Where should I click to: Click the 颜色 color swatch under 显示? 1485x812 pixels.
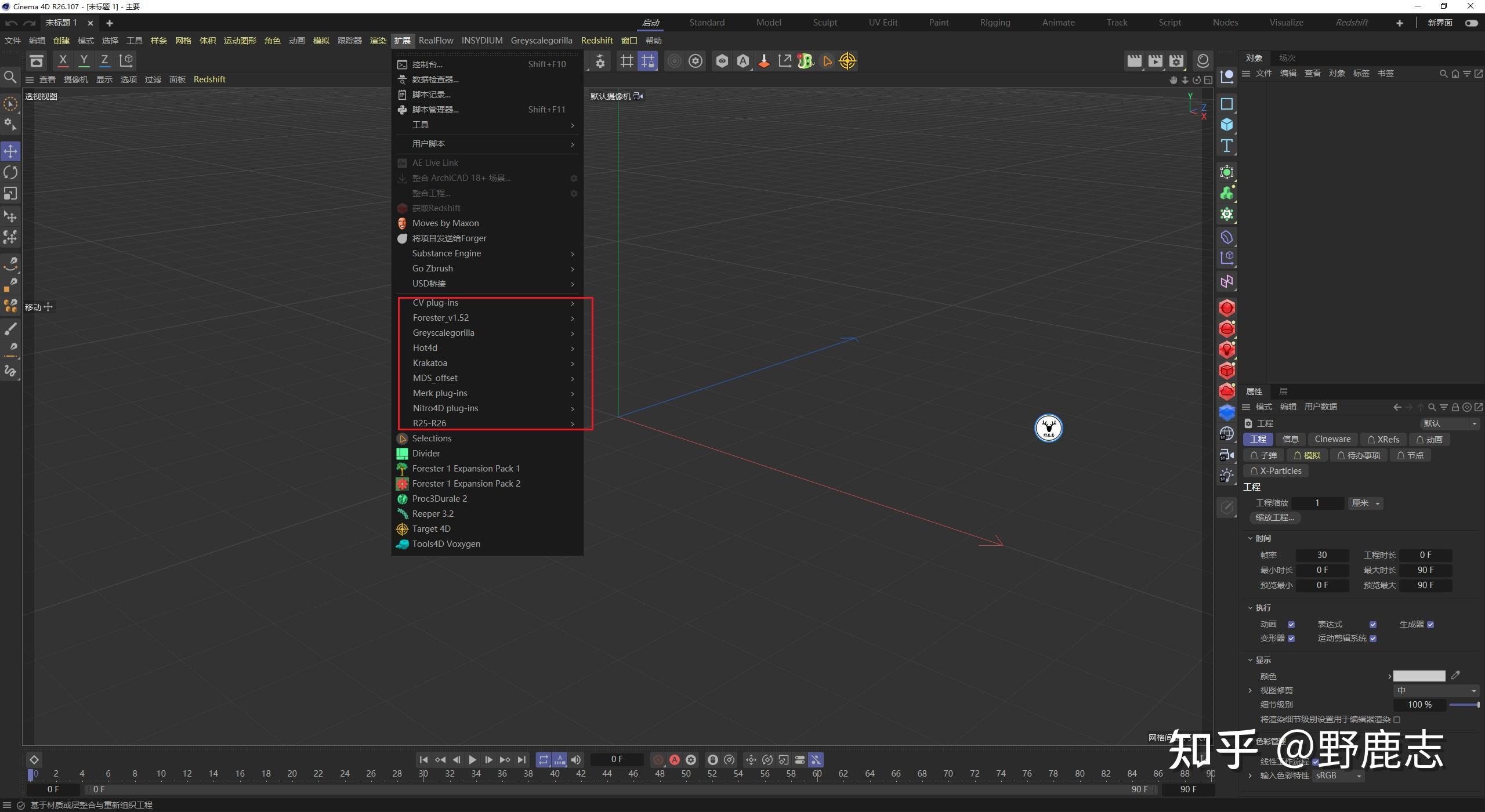pos(1418,676)
